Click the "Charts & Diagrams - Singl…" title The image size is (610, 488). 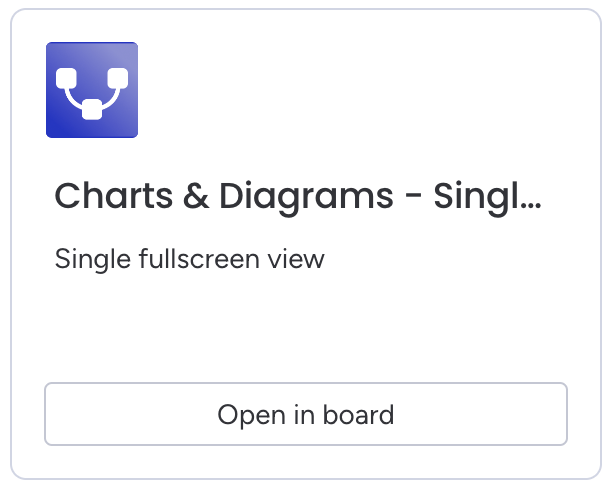point(297,196)
